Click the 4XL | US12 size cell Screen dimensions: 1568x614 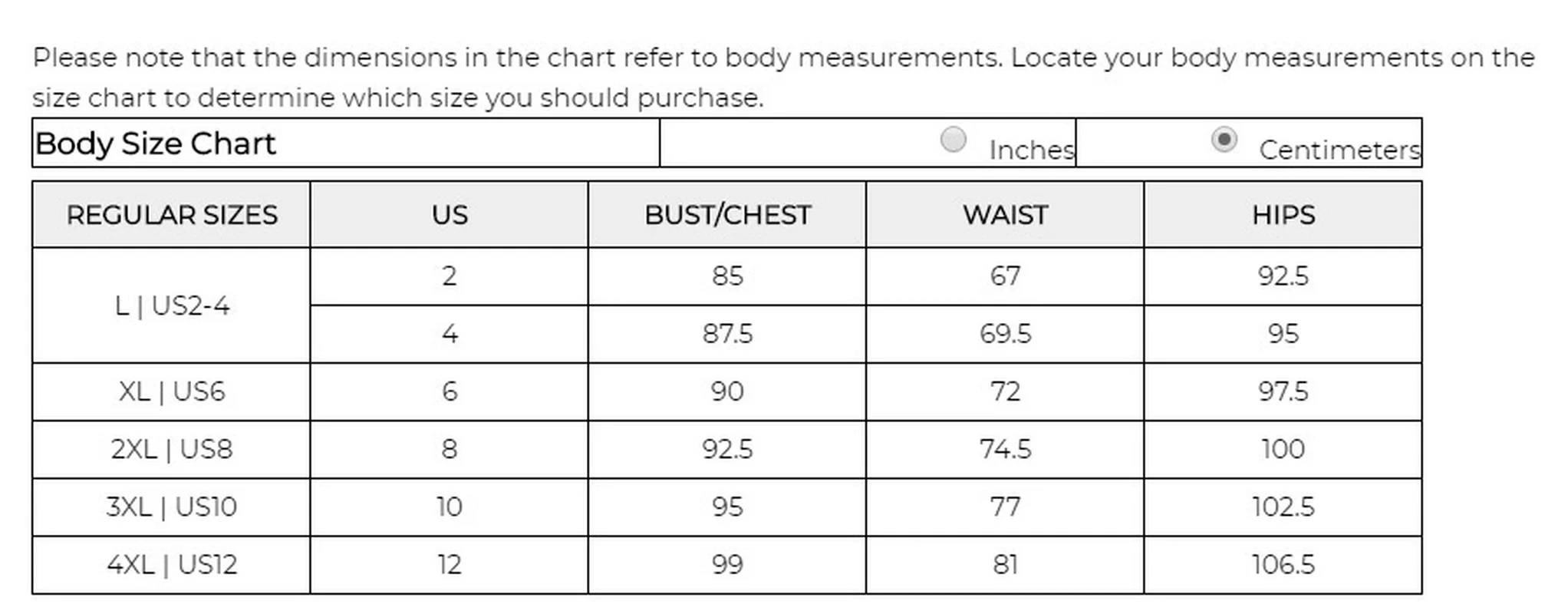pos(172,565)
